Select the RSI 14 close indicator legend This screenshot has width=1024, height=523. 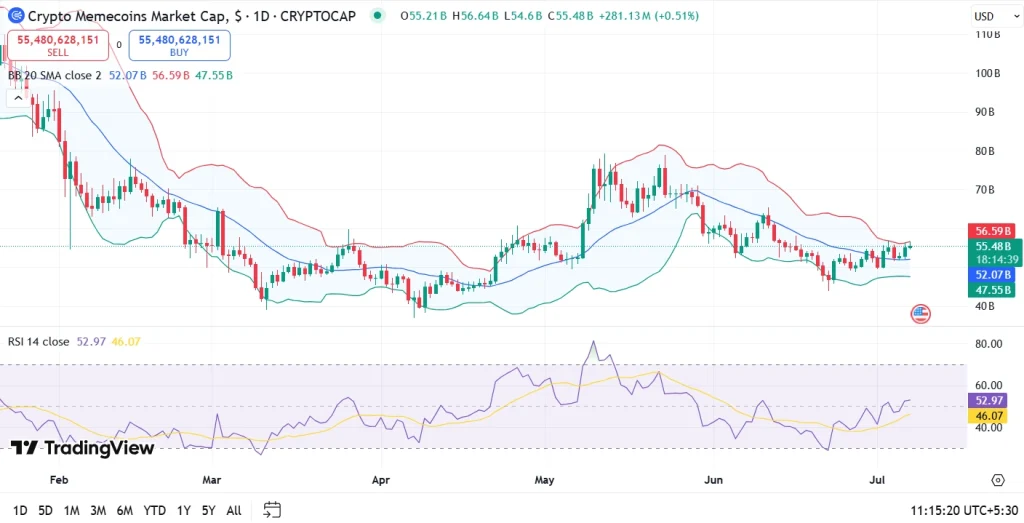point(39,342)
